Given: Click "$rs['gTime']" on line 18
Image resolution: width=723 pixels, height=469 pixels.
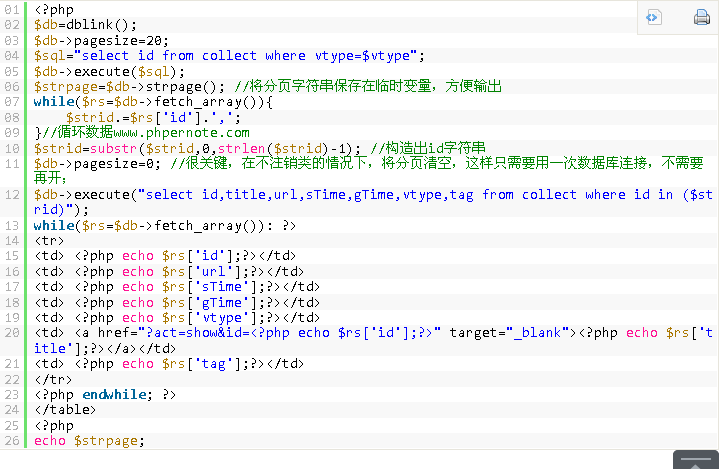Looking at the screenshot, I should pos(209,303).
